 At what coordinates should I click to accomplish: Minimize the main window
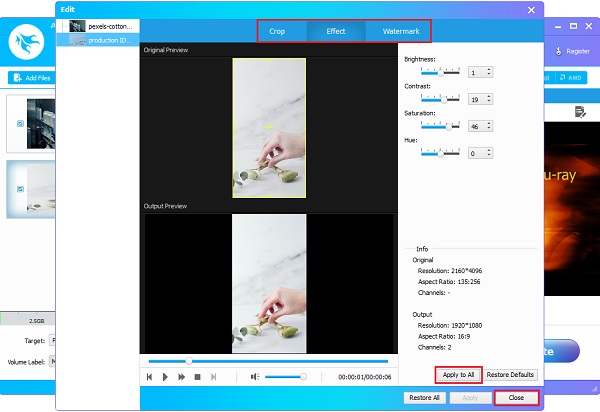coord(558,26)
